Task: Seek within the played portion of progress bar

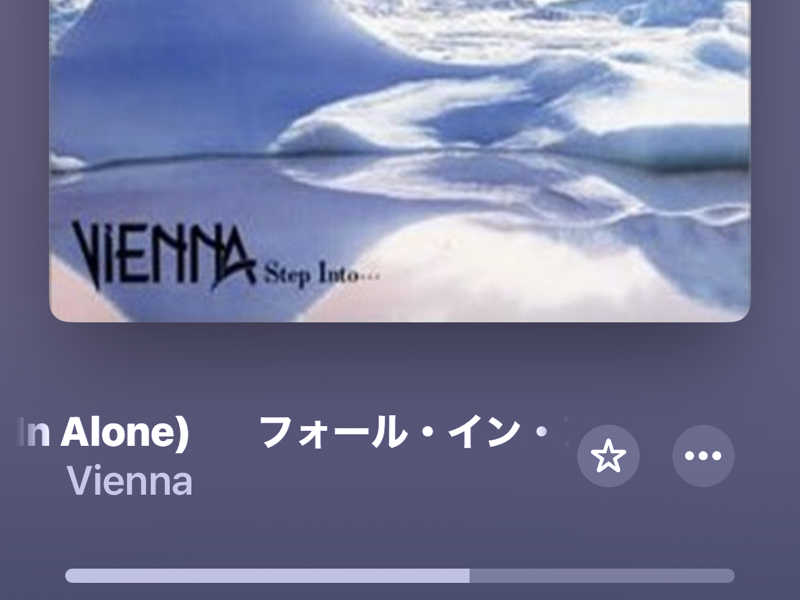Action: 267,576
